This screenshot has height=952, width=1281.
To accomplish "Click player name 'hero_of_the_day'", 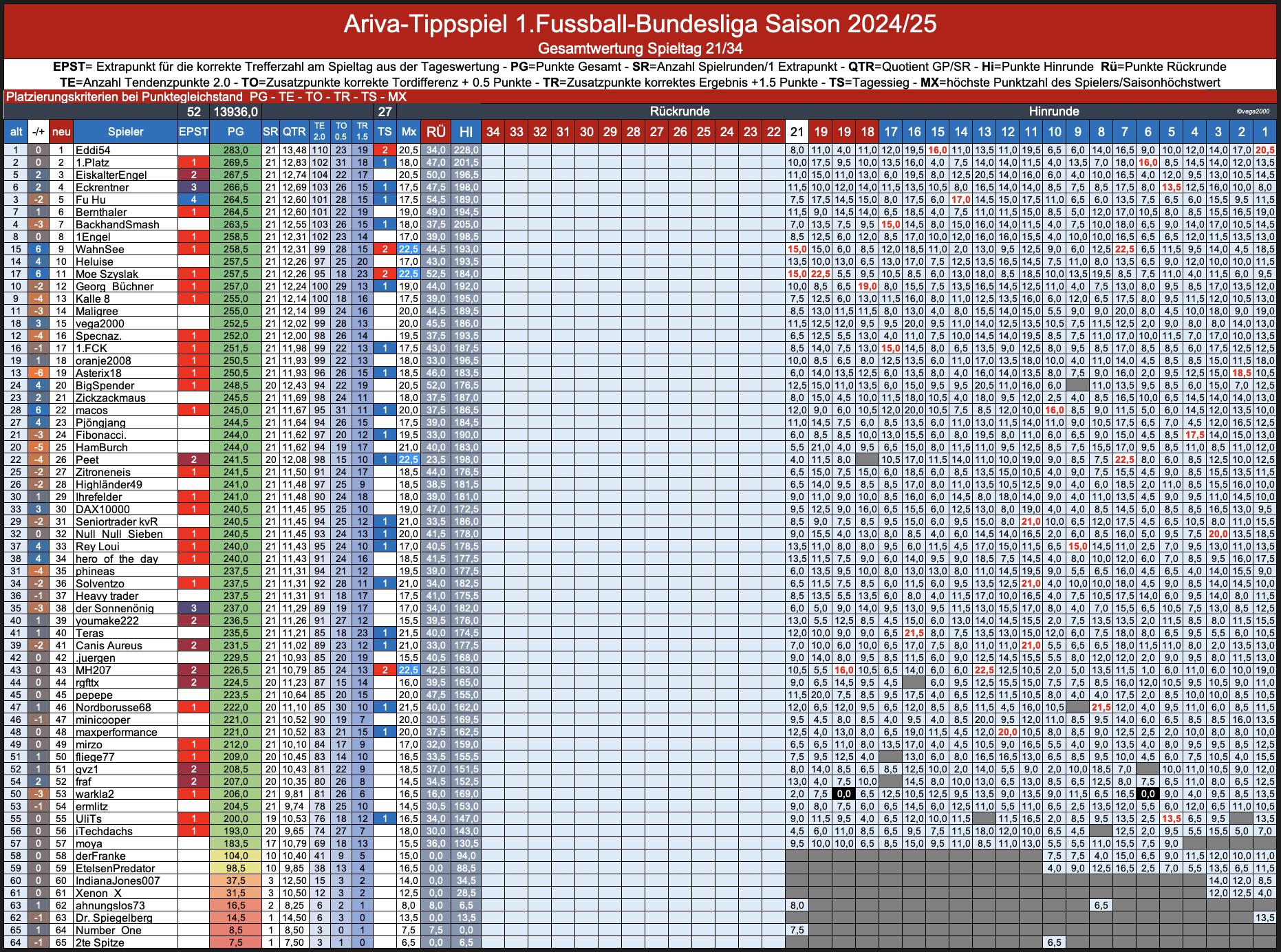I will tap(116, 559).
